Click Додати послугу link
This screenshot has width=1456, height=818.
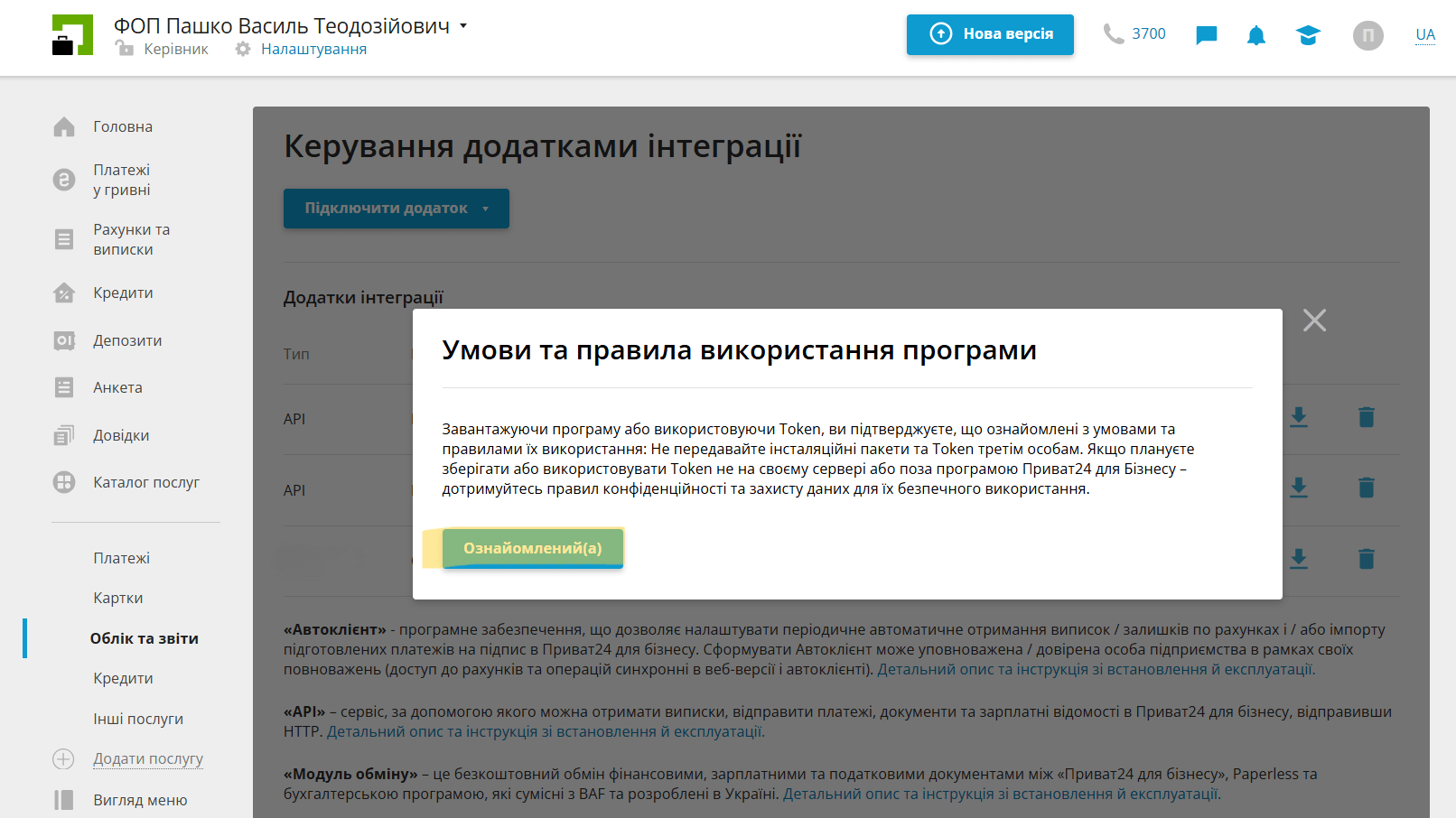coord(148,758)
